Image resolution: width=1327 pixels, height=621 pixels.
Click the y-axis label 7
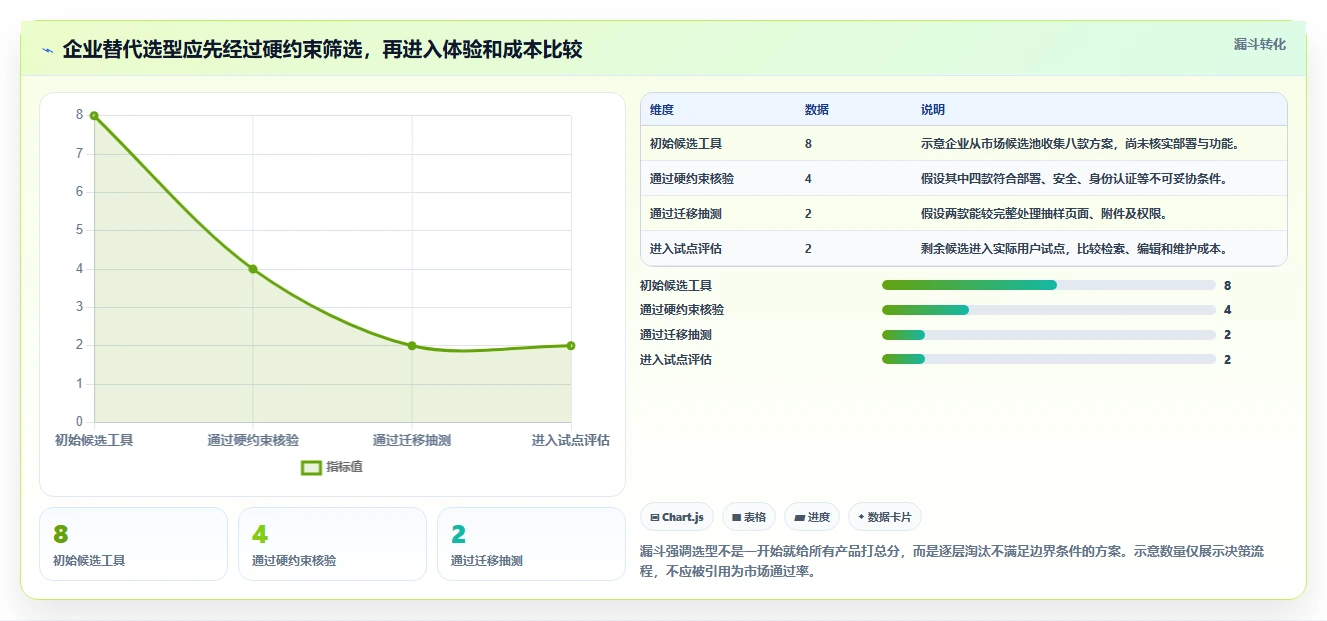click(x=80, y=154)
